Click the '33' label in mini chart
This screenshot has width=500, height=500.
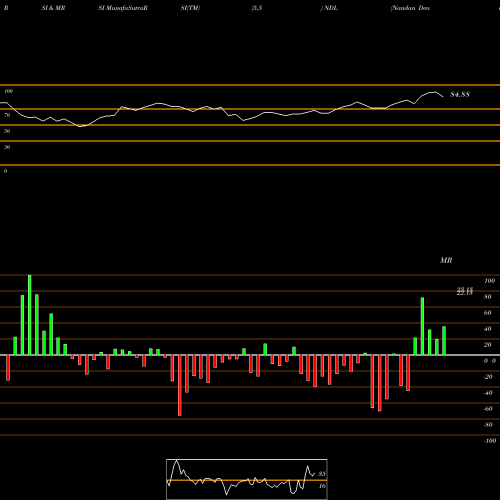(322, 474)
